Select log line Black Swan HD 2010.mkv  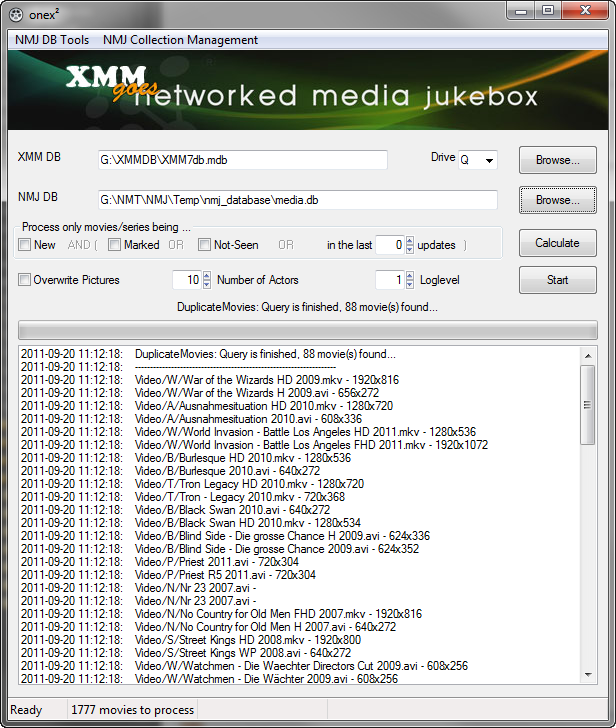pyautogui.click(x=248, y=523)
